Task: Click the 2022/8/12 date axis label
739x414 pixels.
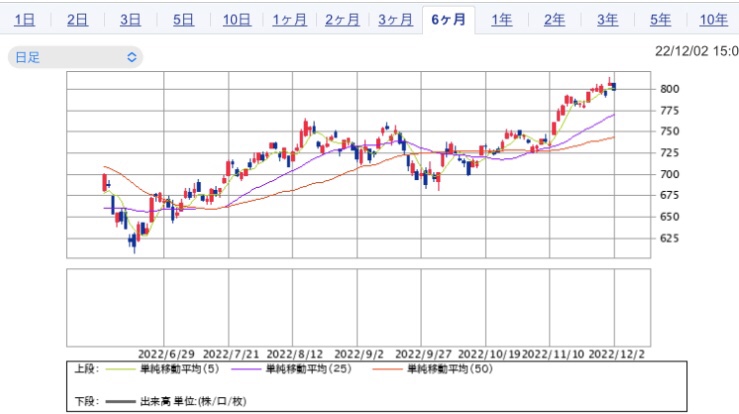Action: coord(295,354)
